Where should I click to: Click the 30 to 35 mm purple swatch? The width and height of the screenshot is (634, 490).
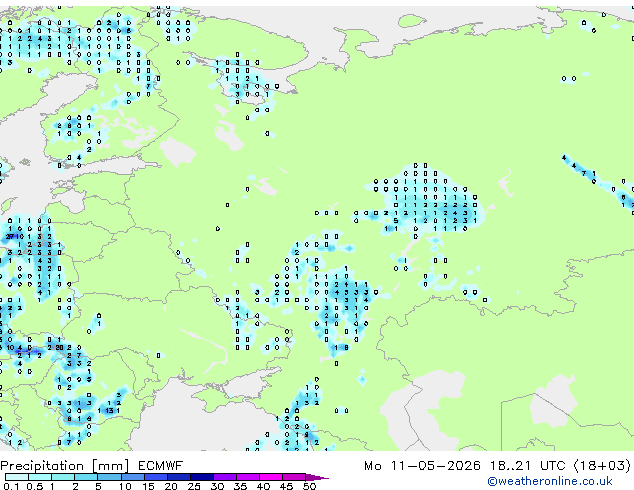point(225,477)
